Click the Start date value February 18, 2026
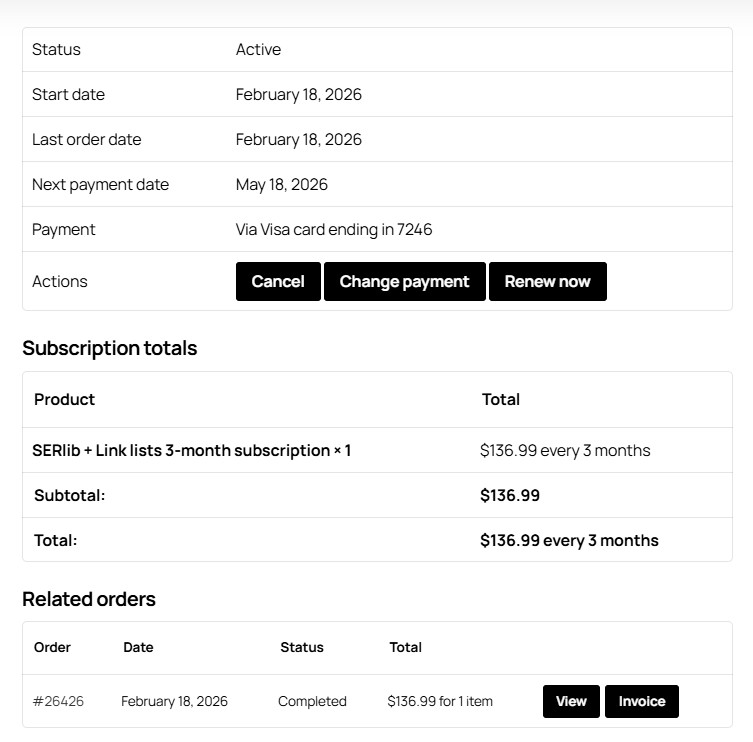 pyautogui.click(x=299, y=95)
